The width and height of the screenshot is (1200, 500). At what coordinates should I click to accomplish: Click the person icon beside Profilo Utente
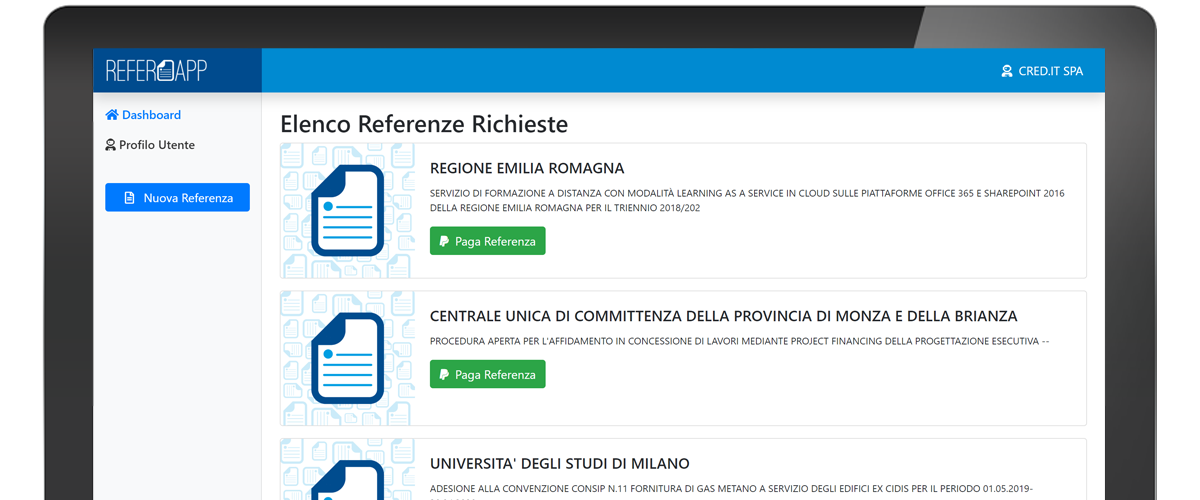tap(110, 145)
